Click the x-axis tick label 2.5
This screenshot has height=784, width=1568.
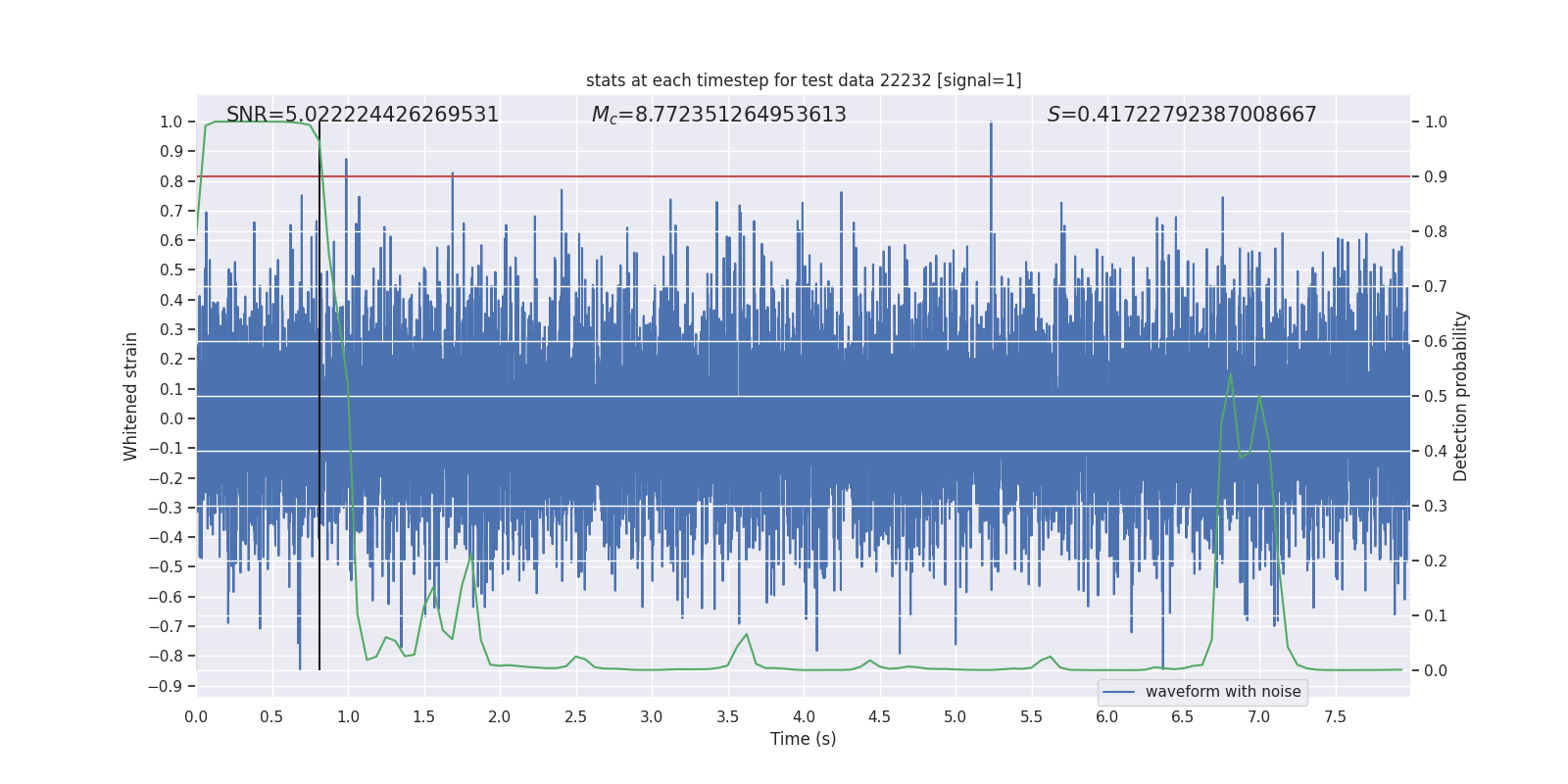576,716
